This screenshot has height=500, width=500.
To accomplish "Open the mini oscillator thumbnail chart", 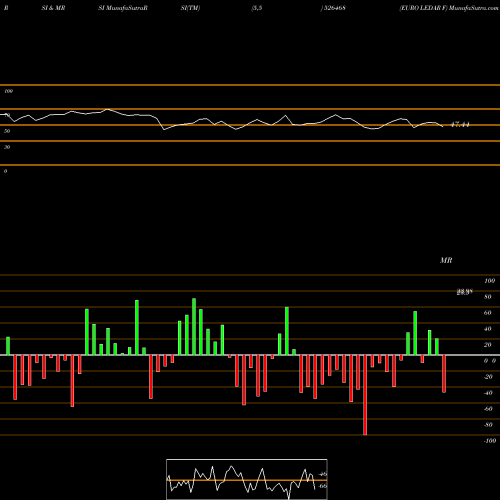I will (x=247, y=479).
